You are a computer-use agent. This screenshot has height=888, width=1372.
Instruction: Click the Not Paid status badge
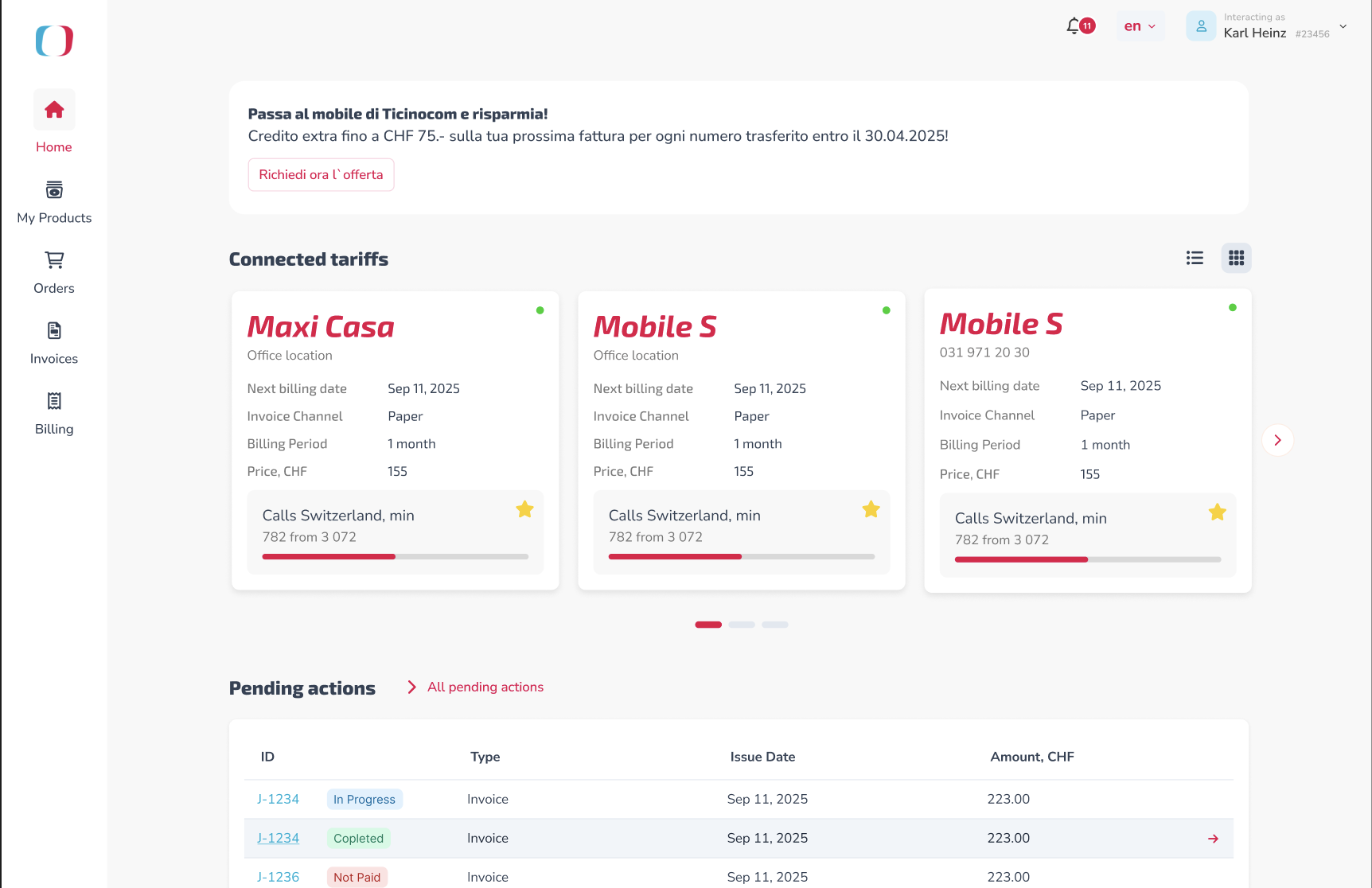pos(357,877)
